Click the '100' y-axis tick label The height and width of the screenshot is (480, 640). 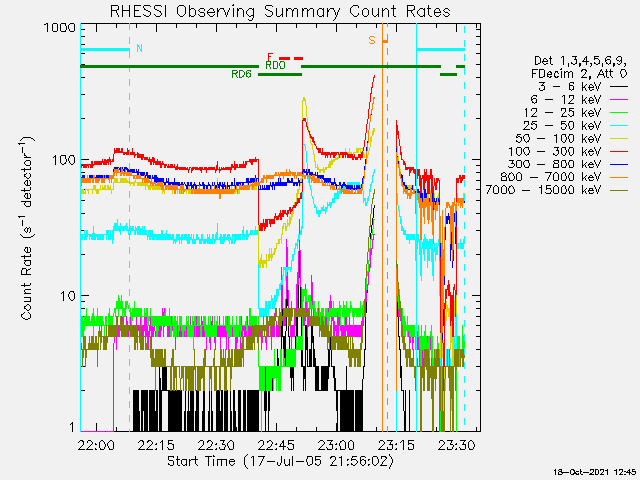coord(64,160)
